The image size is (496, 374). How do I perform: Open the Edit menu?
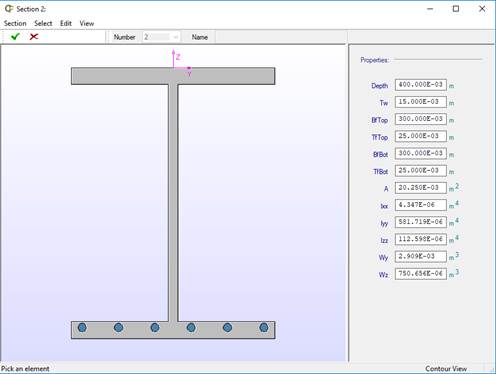click(x=66, y=23)
